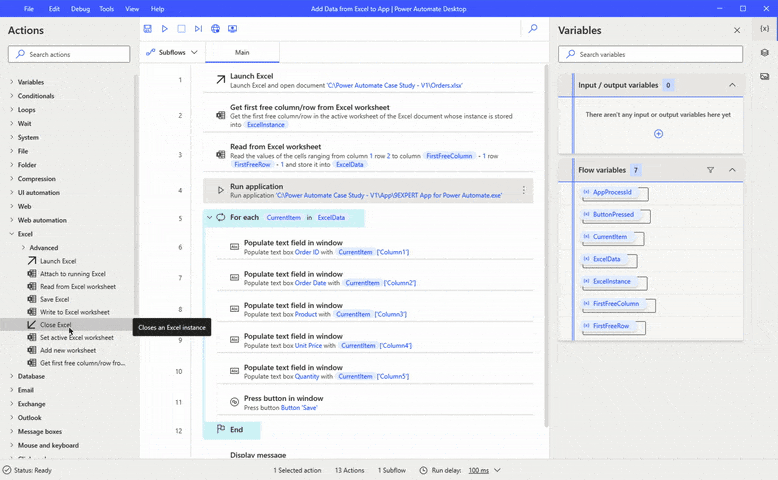Open the web recorder globe icon
The image size is (778, 480).
pos(215,29)
